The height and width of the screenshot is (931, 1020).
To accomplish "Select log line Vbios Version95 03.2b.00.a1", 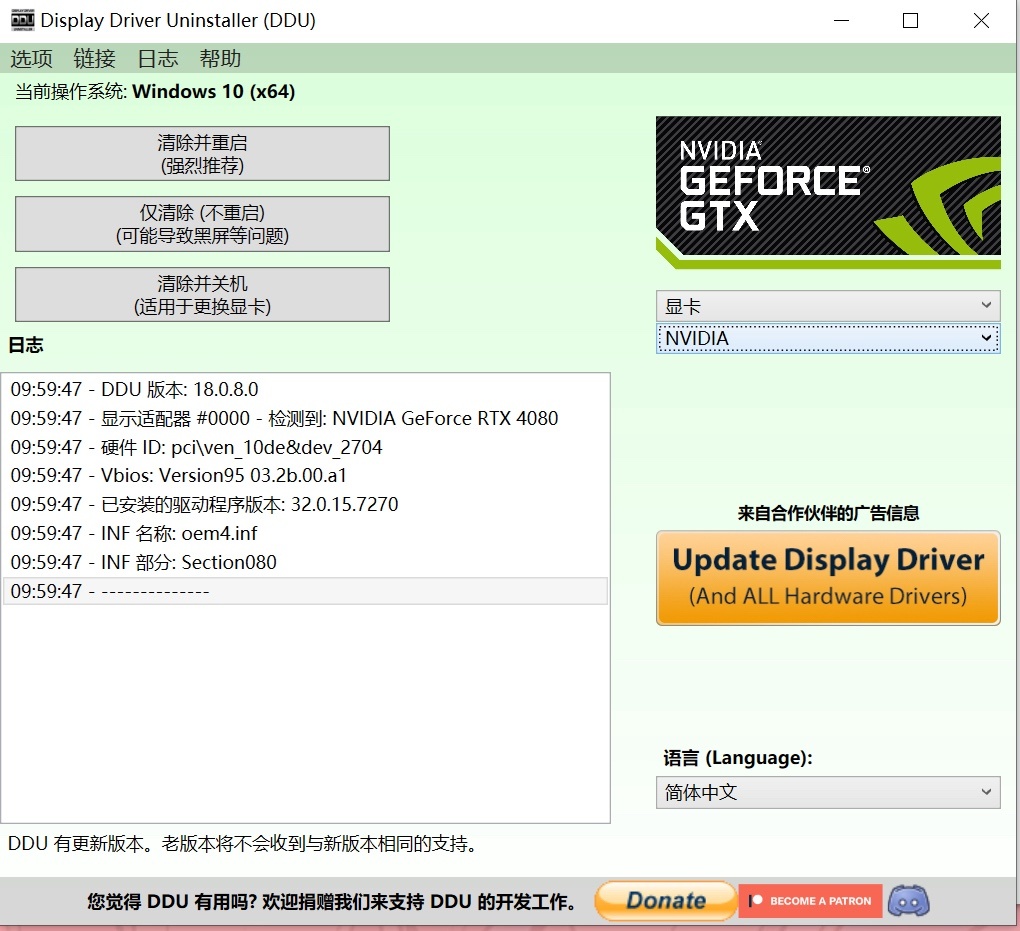I will pyautogui.click(x=305, y=476).
